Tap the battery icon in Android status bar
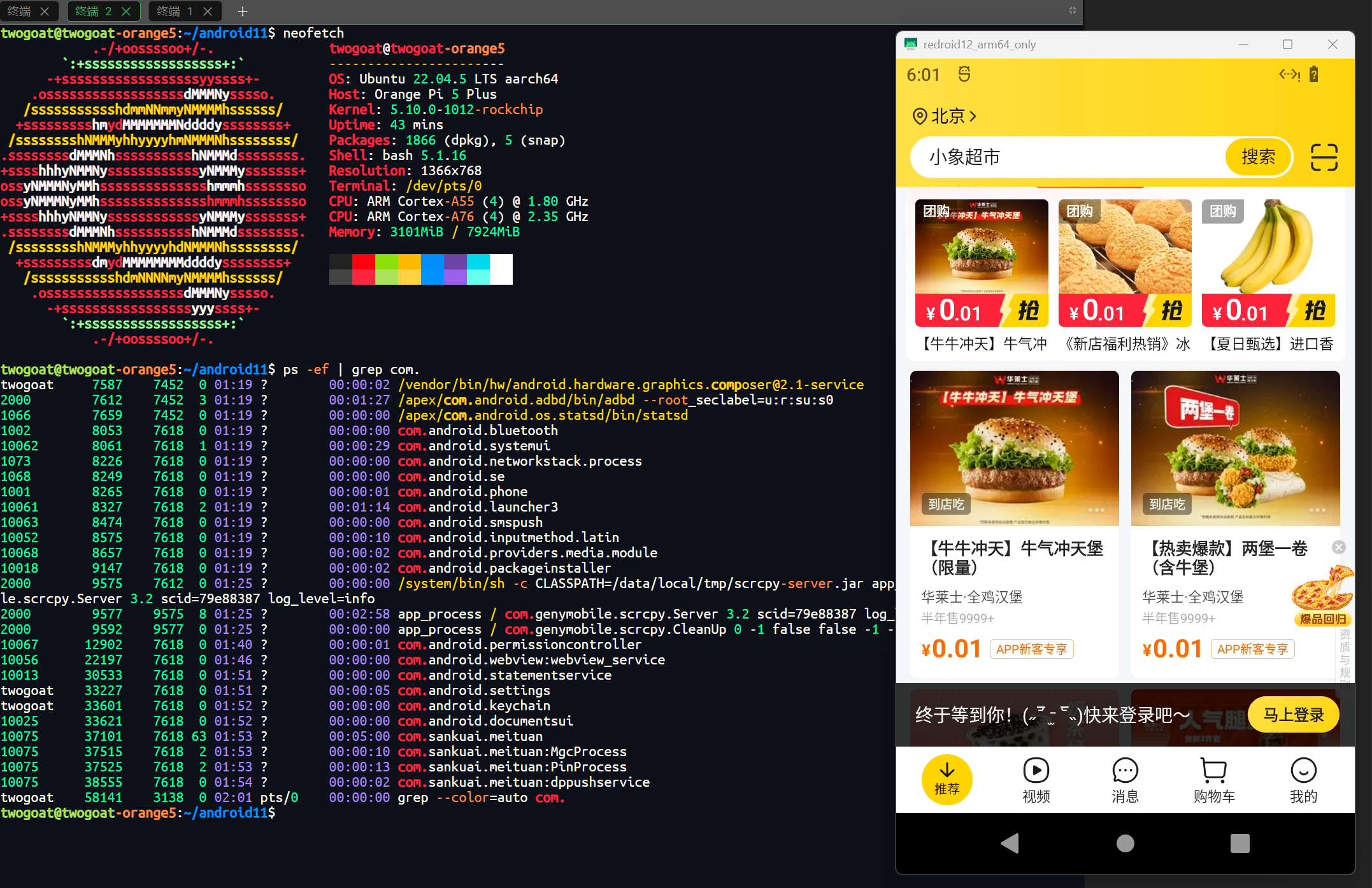 pyautogui.click(x=1313, y=75)
